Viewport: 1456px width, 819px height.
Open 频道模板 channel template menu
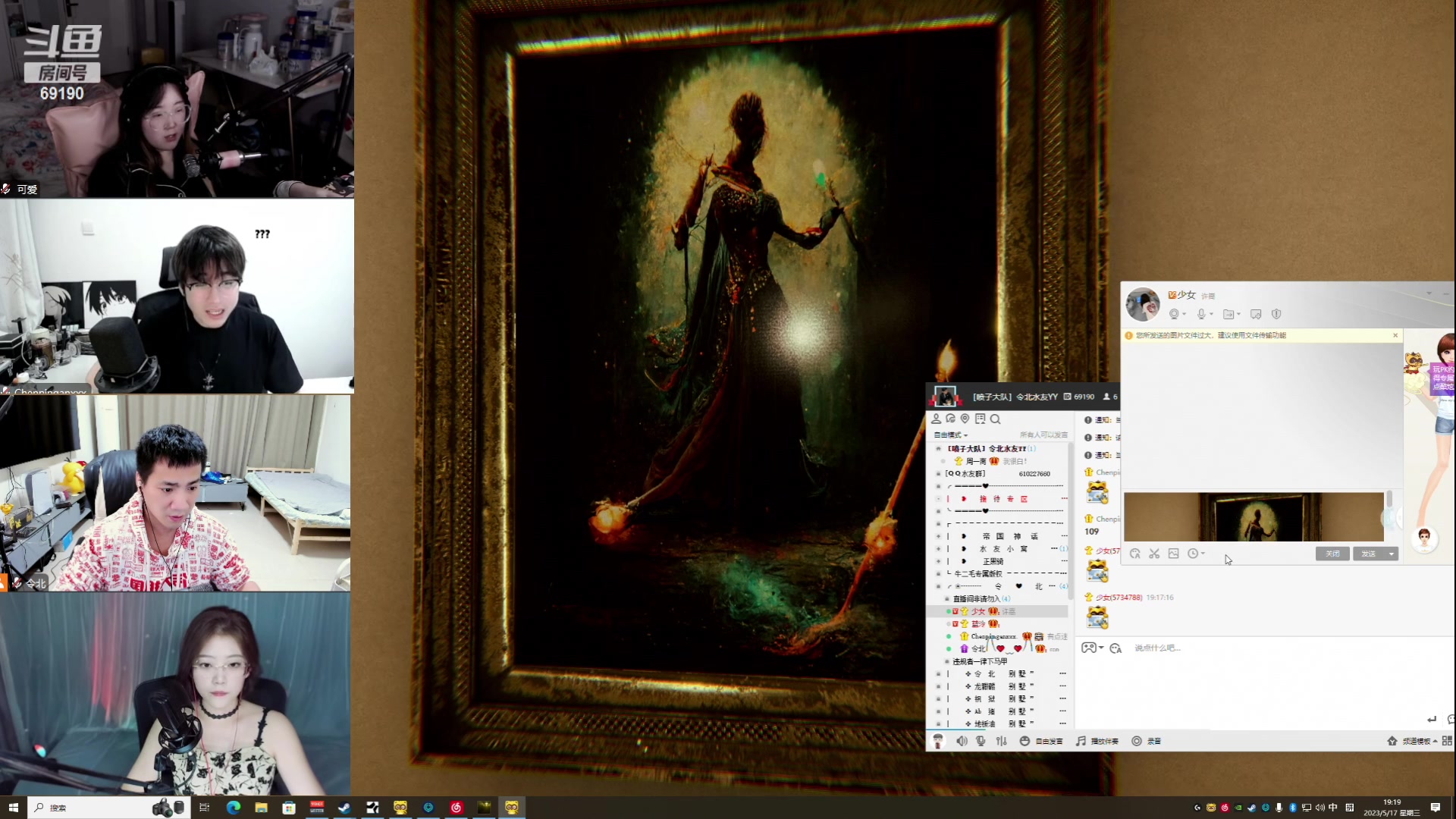click(1412, 741)
